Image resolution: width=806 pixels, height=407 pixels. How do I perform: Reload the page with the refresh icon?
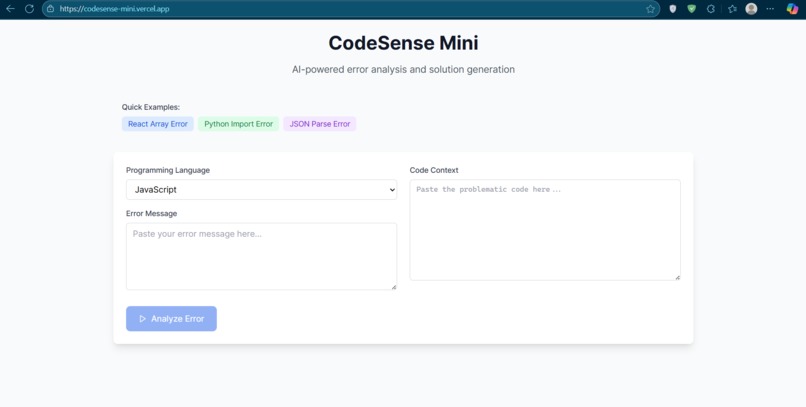(x=29, y=9)
